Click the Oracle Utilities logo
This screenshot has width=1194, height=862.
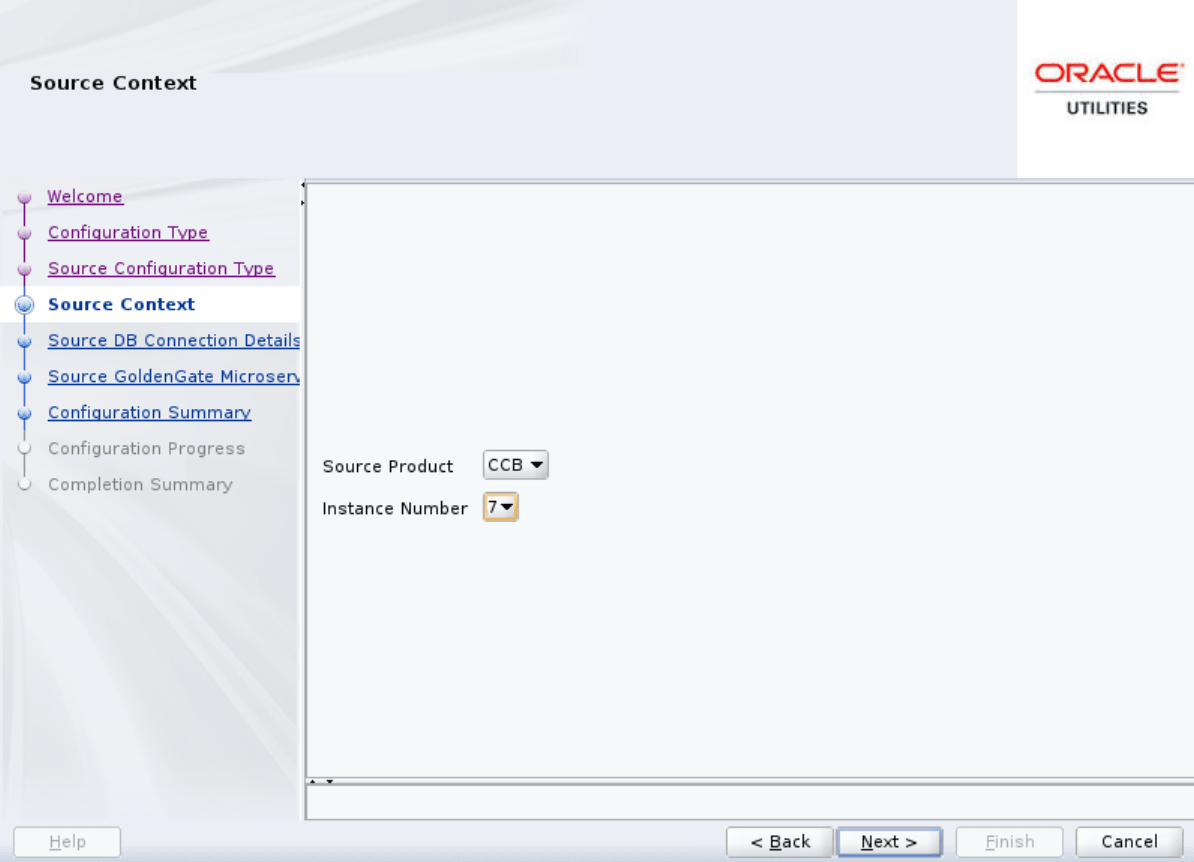[1108, 85]
